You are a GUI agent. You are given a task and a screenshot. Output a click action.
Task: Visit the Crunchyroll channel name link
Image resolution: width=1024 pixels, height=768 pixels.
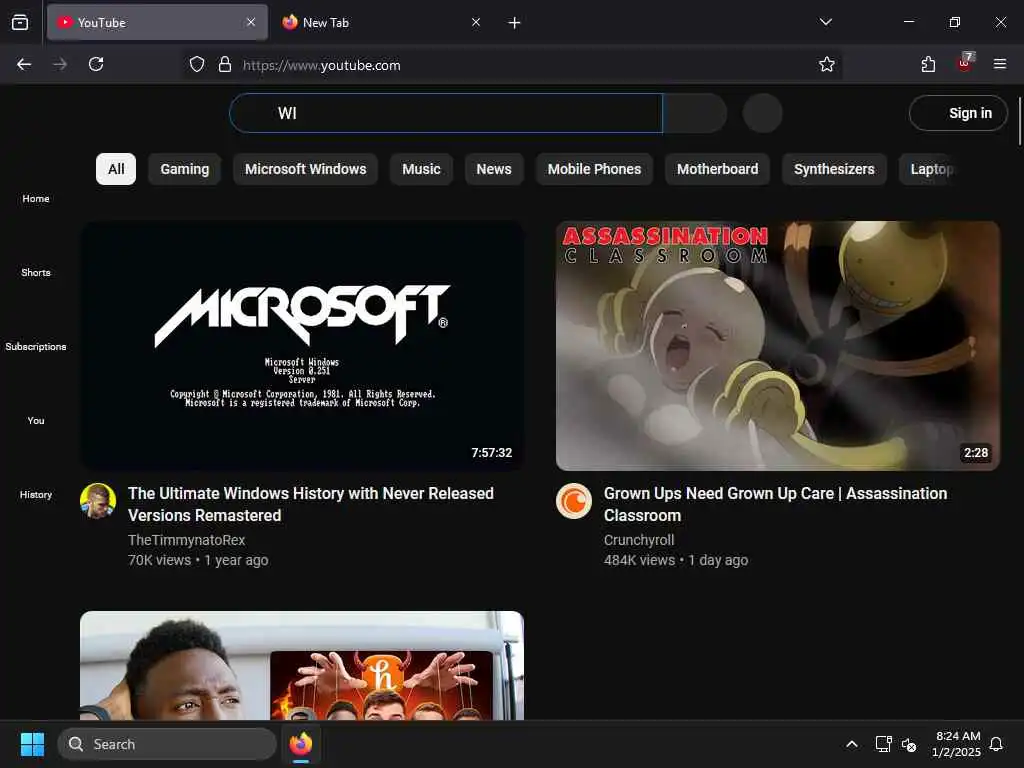[639, 540]
